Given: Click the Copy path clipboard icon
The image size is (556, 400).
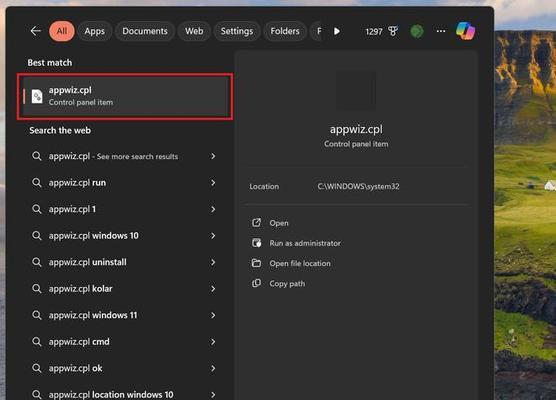Looking at the screenshot, I should (256, 283).
